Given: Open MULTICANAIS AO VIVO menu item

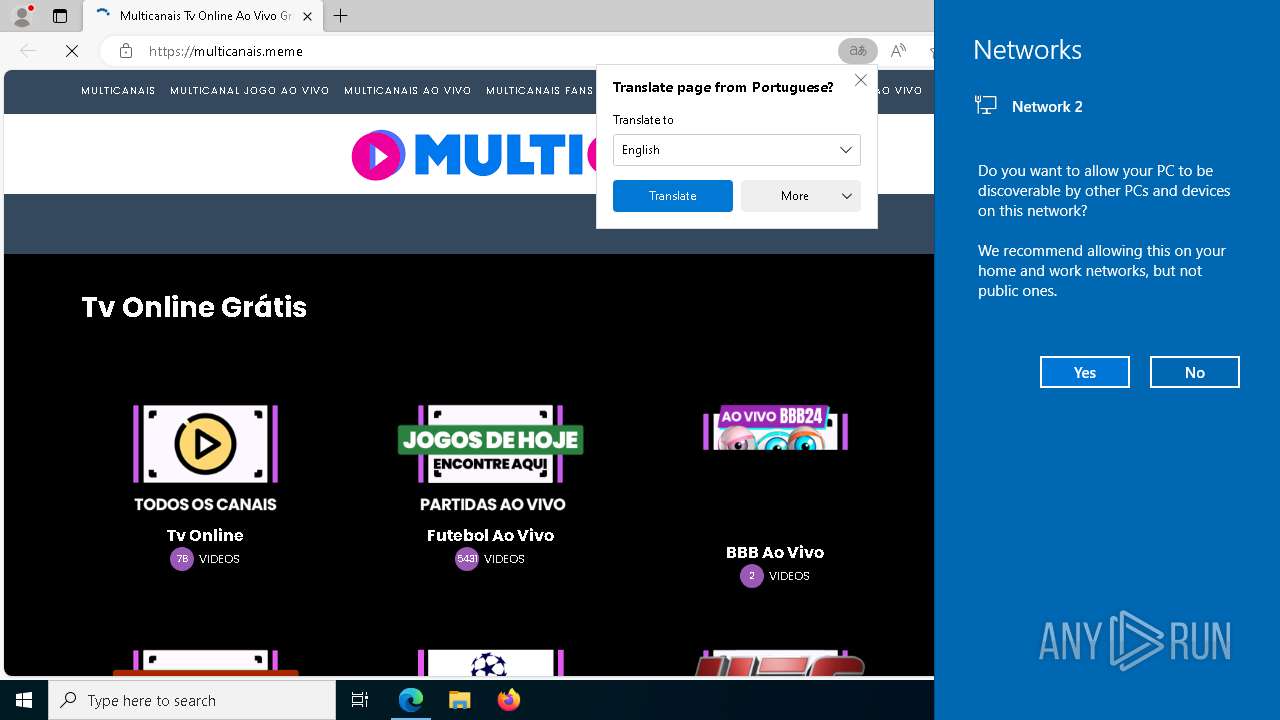Looking at the screenshot, I should coord(407,91).
